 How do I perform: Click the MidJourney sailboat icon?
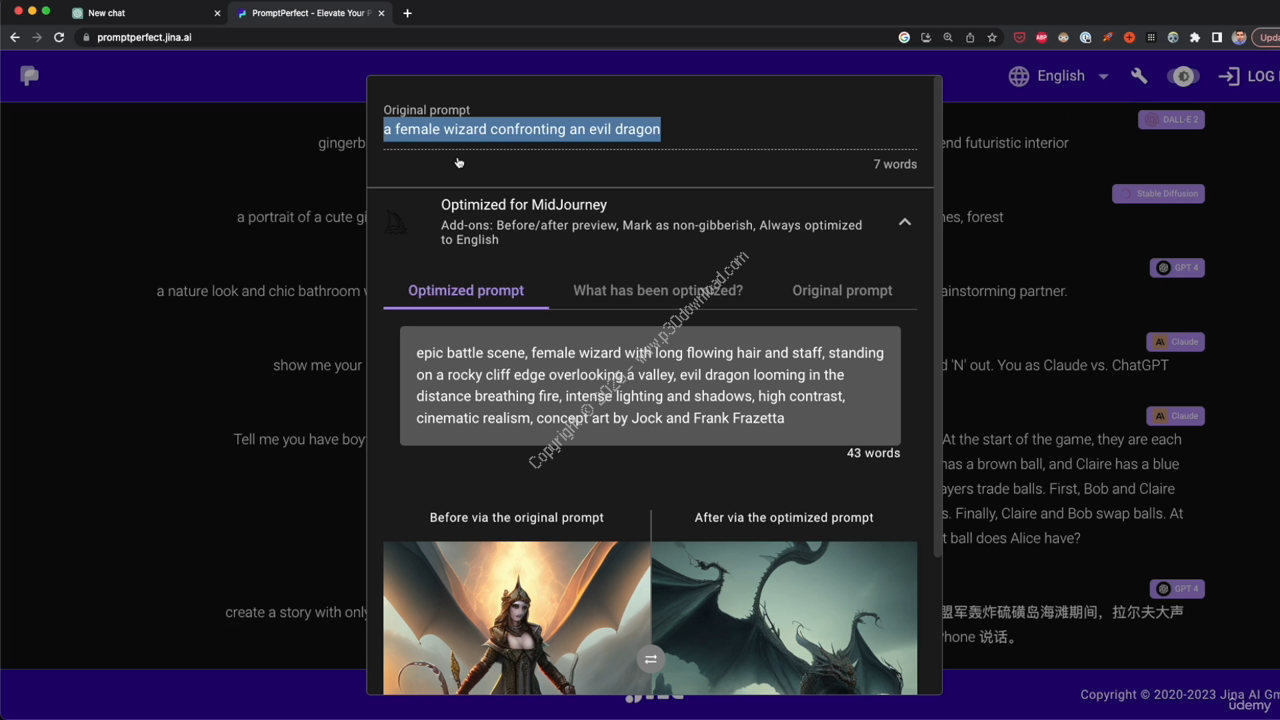pyautogui.click(x=397, y=222)
